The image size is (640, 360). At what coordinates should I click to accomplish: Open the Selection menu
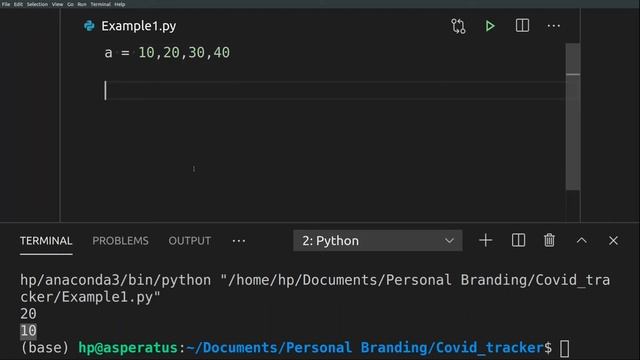(37, 4)
